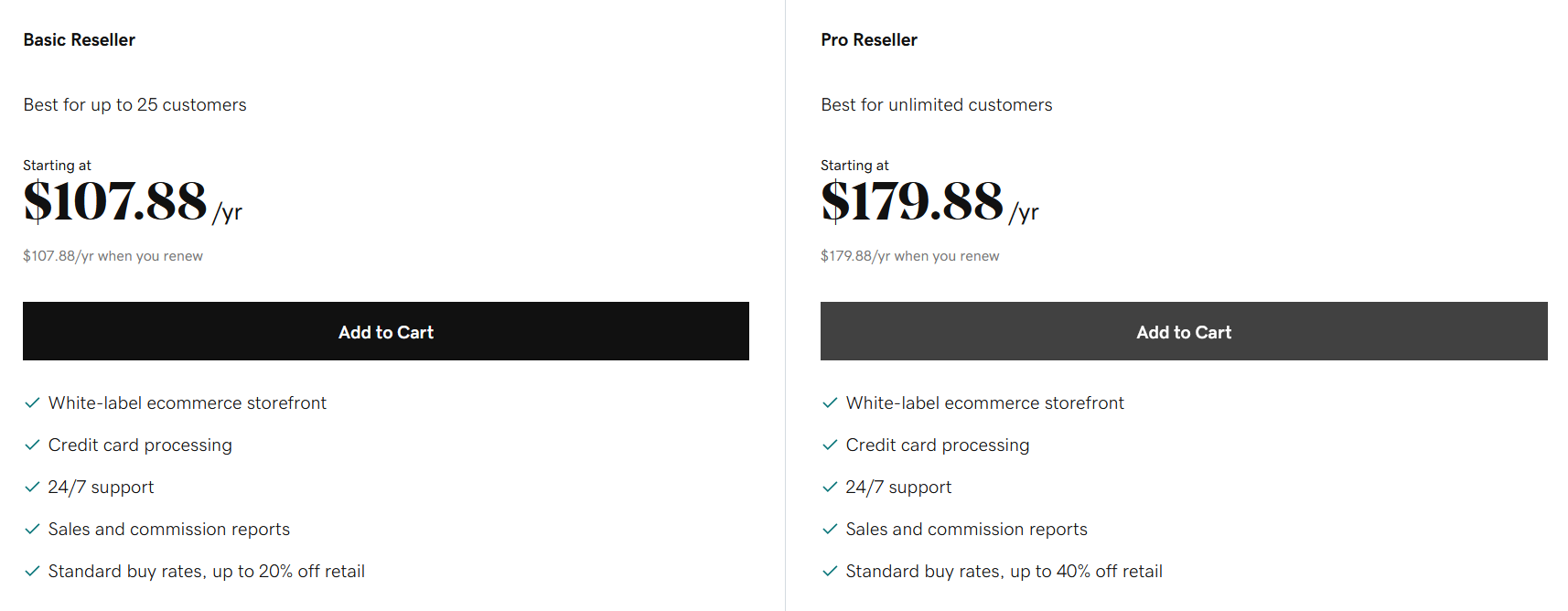This screenshot has height=611, width=1568.
Task: Select the Basic Reseller heading
Action: [80, 39]
